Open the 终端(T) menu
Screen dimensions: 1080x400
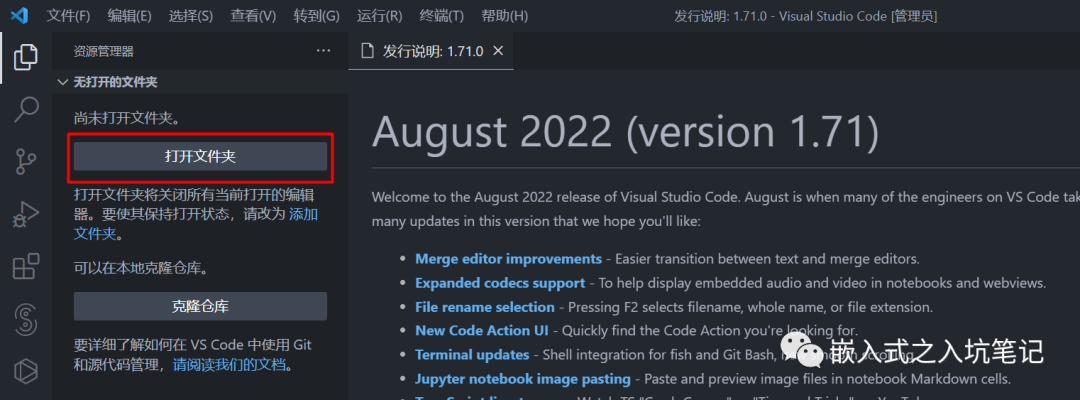pos(440,16)
